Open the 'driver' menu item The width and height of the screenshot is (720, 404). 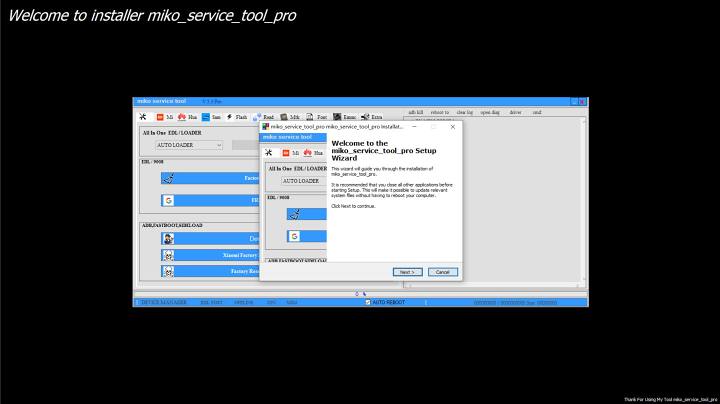pos(515,112)
